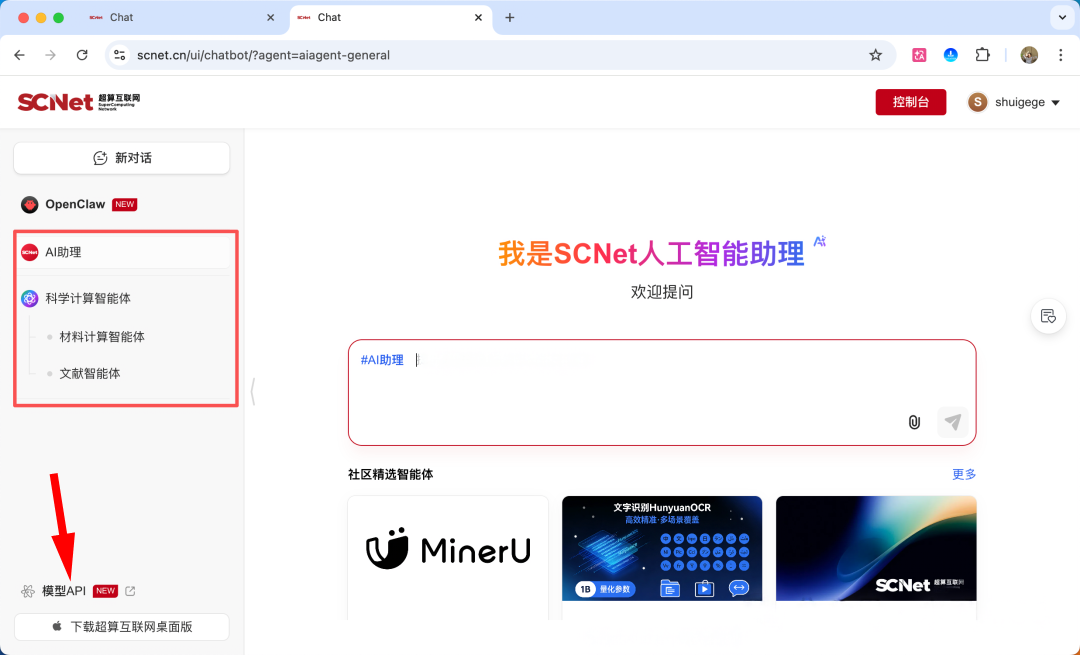This screenshot has height=655, width=1080.
Task: Switch to the first Chat tab
Action: [x=182, y=17]
